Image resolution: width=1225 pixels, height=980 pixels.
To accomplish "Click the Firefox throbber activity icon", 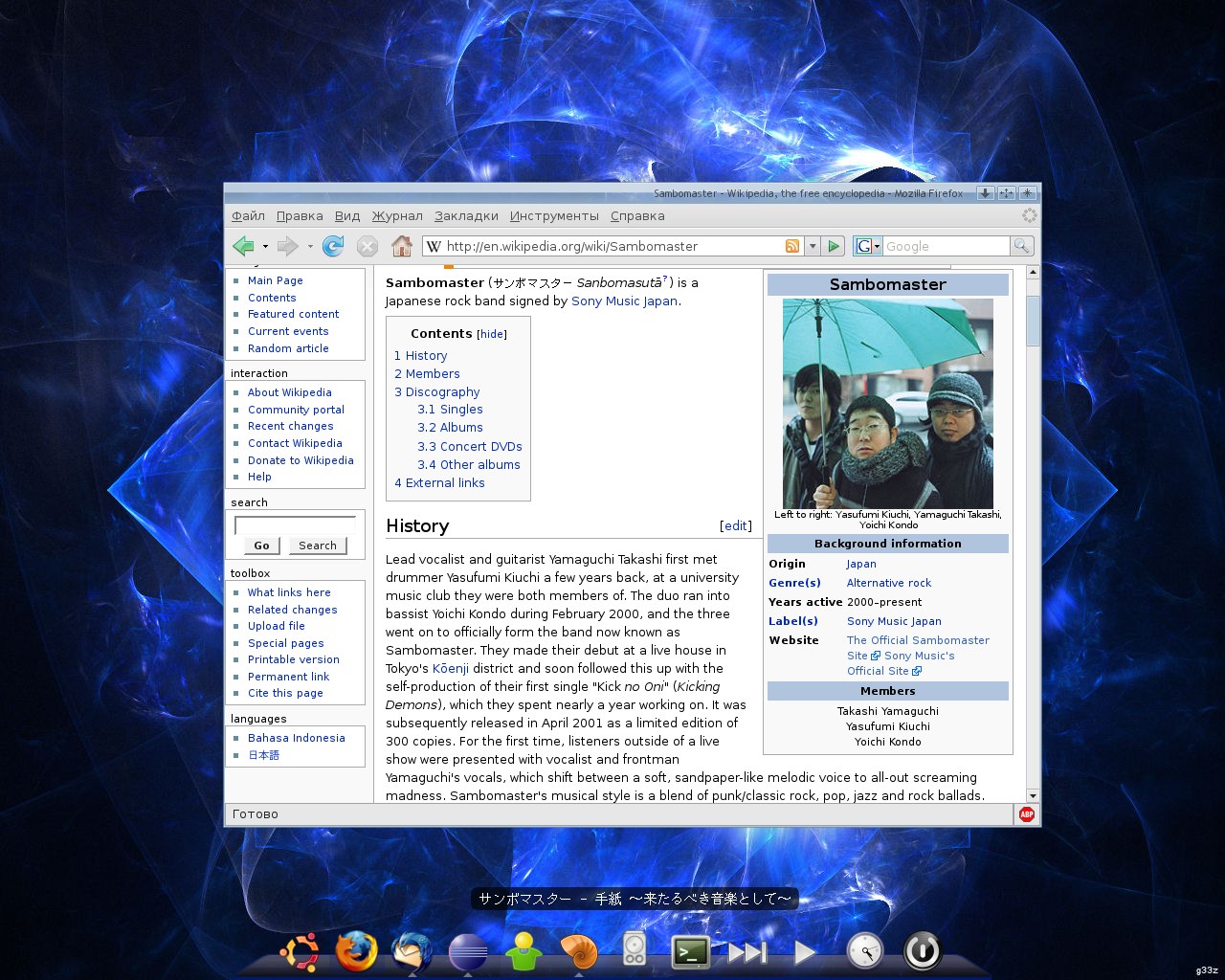I will pos(1029,216).
